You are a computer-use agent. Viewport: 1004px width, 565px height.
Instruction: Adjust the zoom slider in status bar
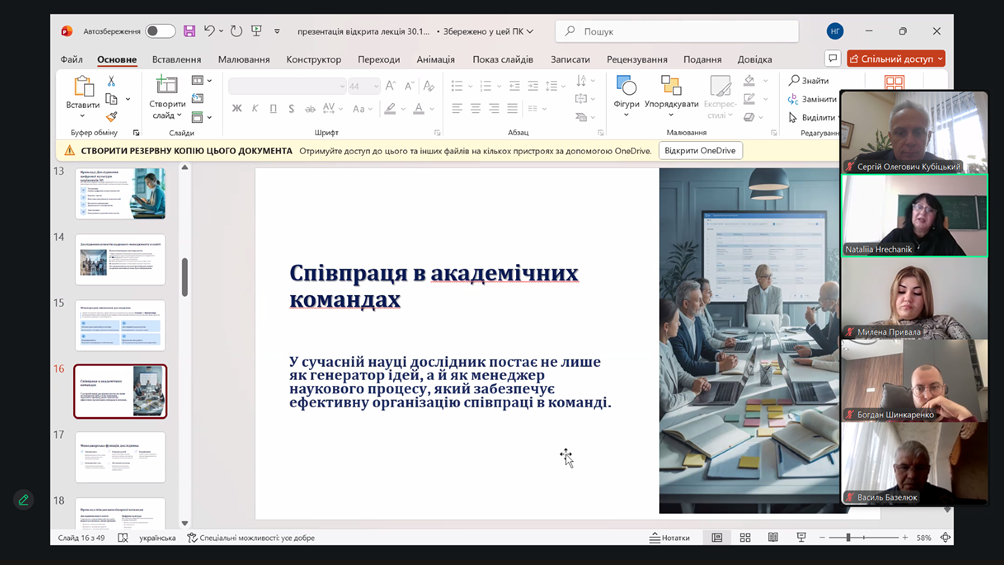[848, 538]
